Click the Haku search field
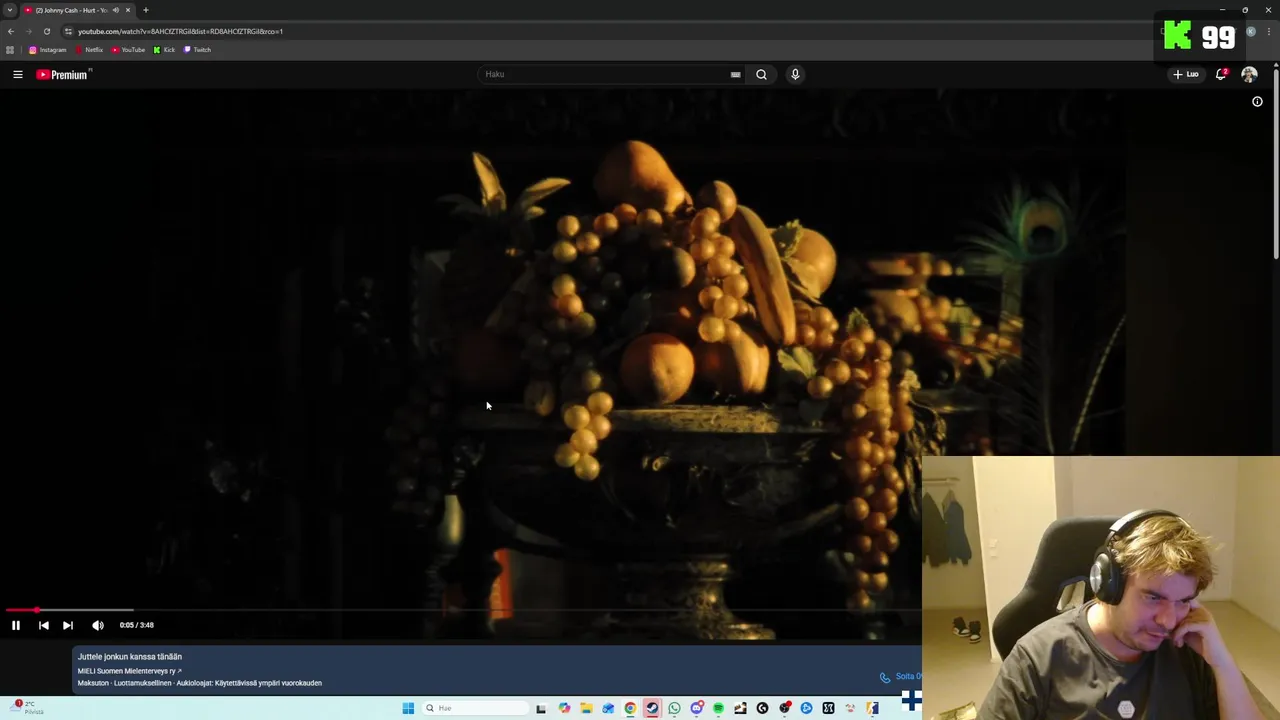The image size is (1280, 720). (x=605, y=74)
